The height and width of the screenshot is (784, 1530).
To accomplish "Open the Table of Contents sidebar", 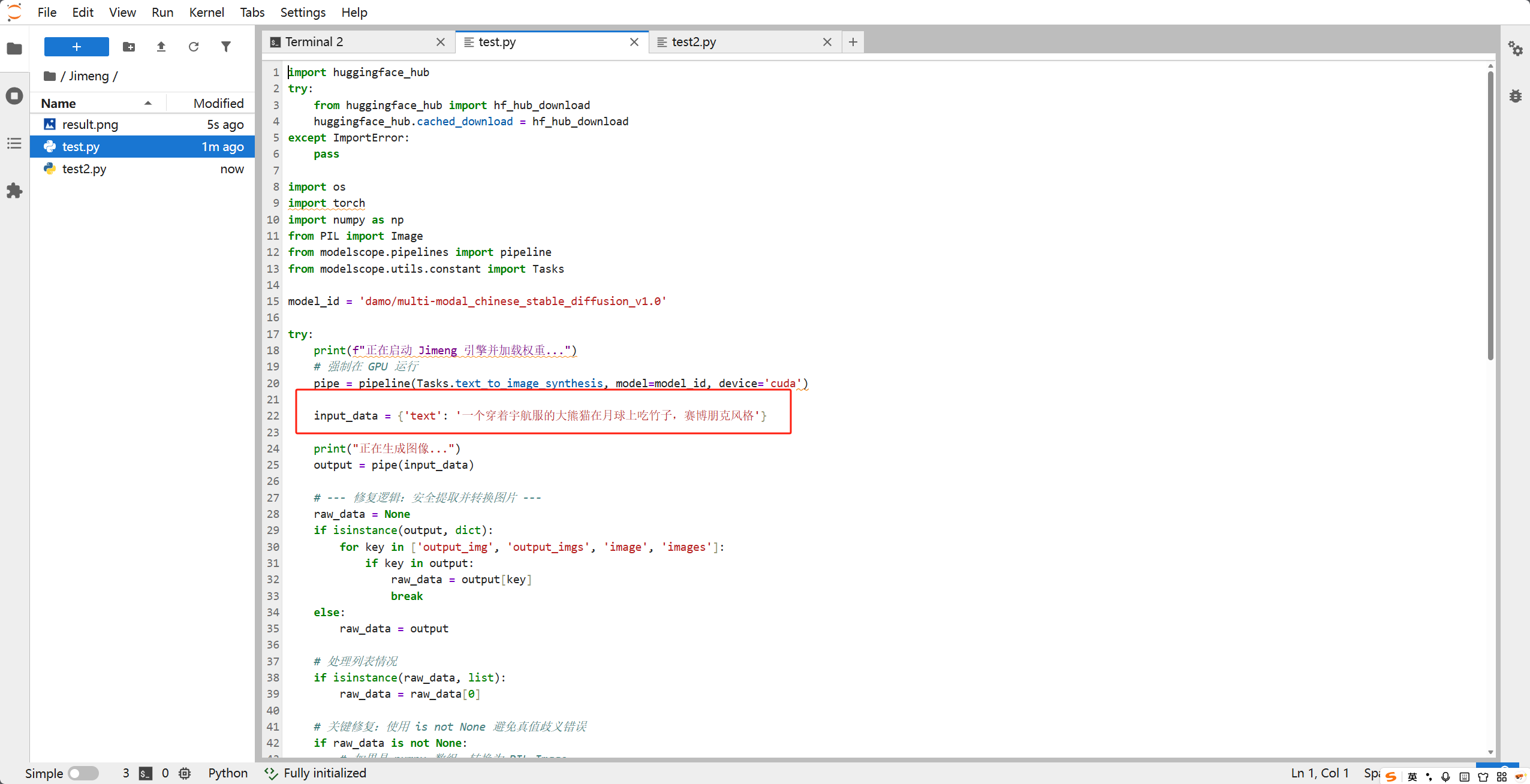I will tap(14, 143).
